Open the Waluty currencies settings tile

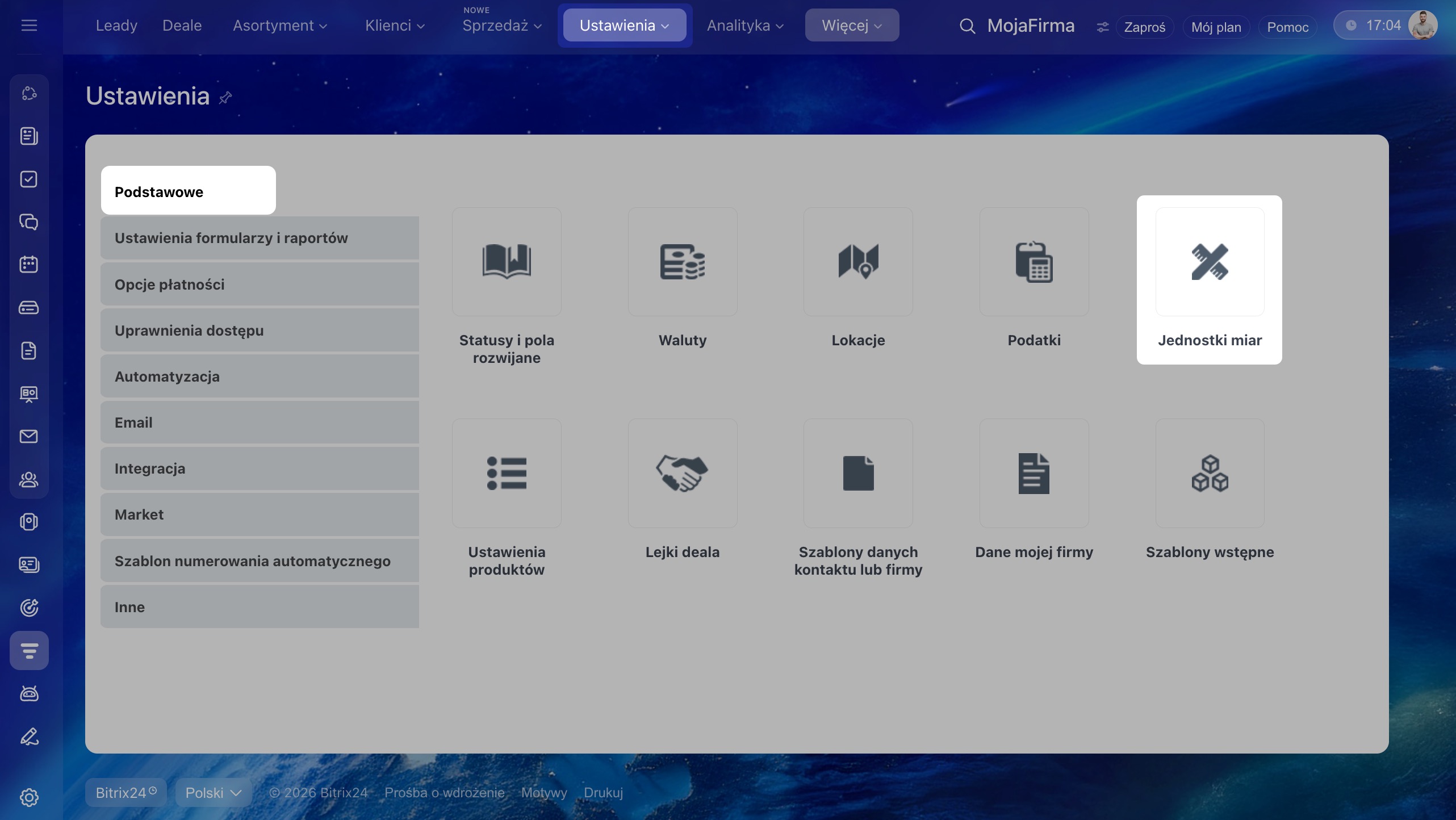click(x=682, y=262)
